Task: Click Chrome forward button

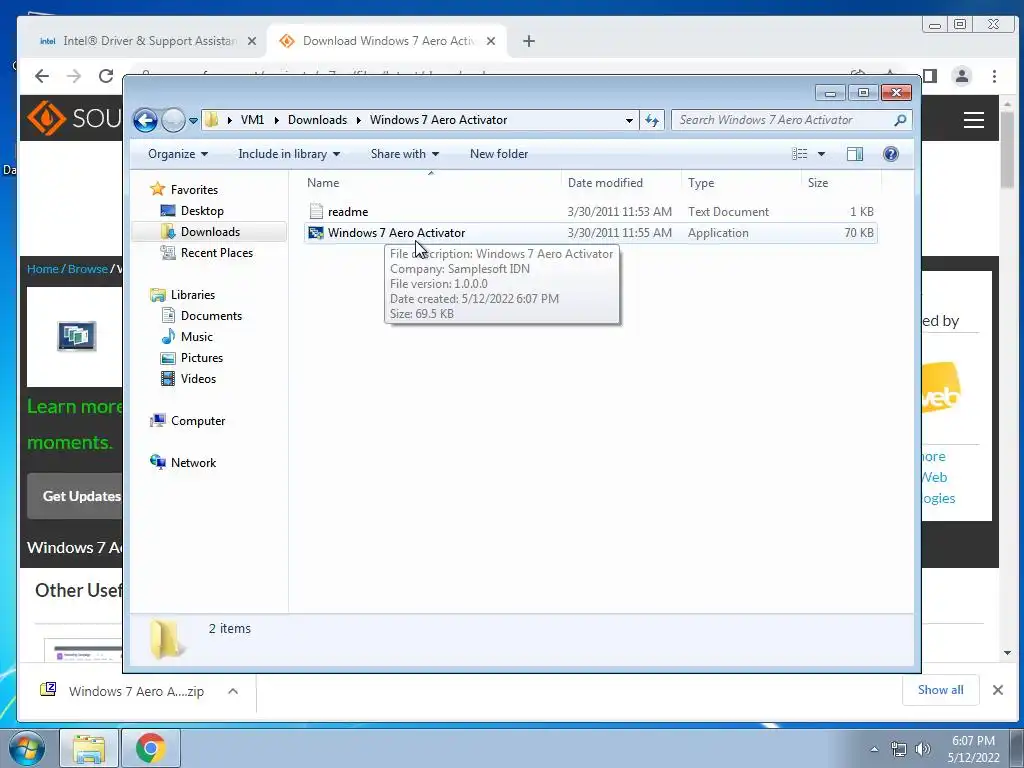Action: click(x=74, y=76)
